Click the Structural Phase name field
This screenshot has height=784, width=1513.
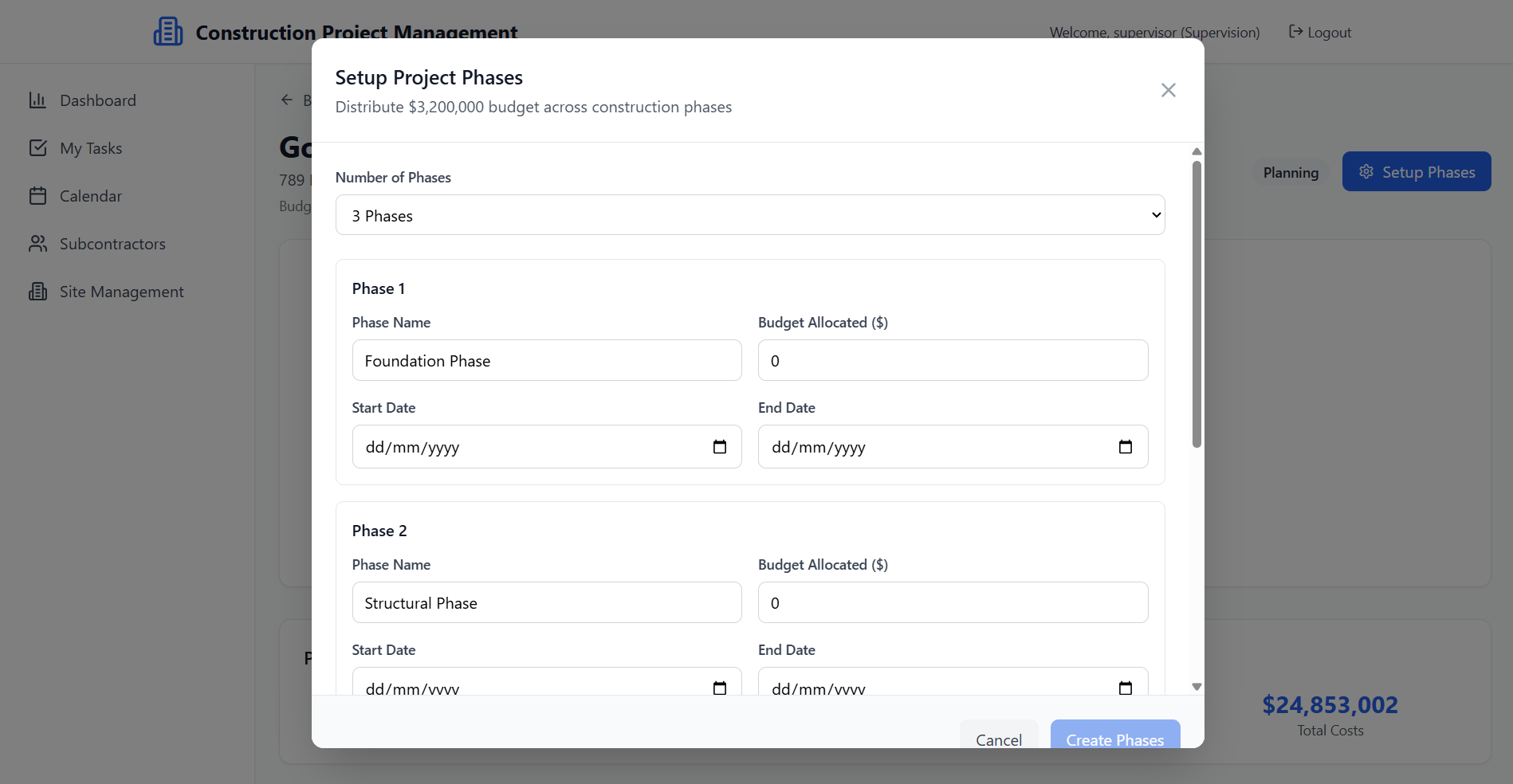[546, 603]
